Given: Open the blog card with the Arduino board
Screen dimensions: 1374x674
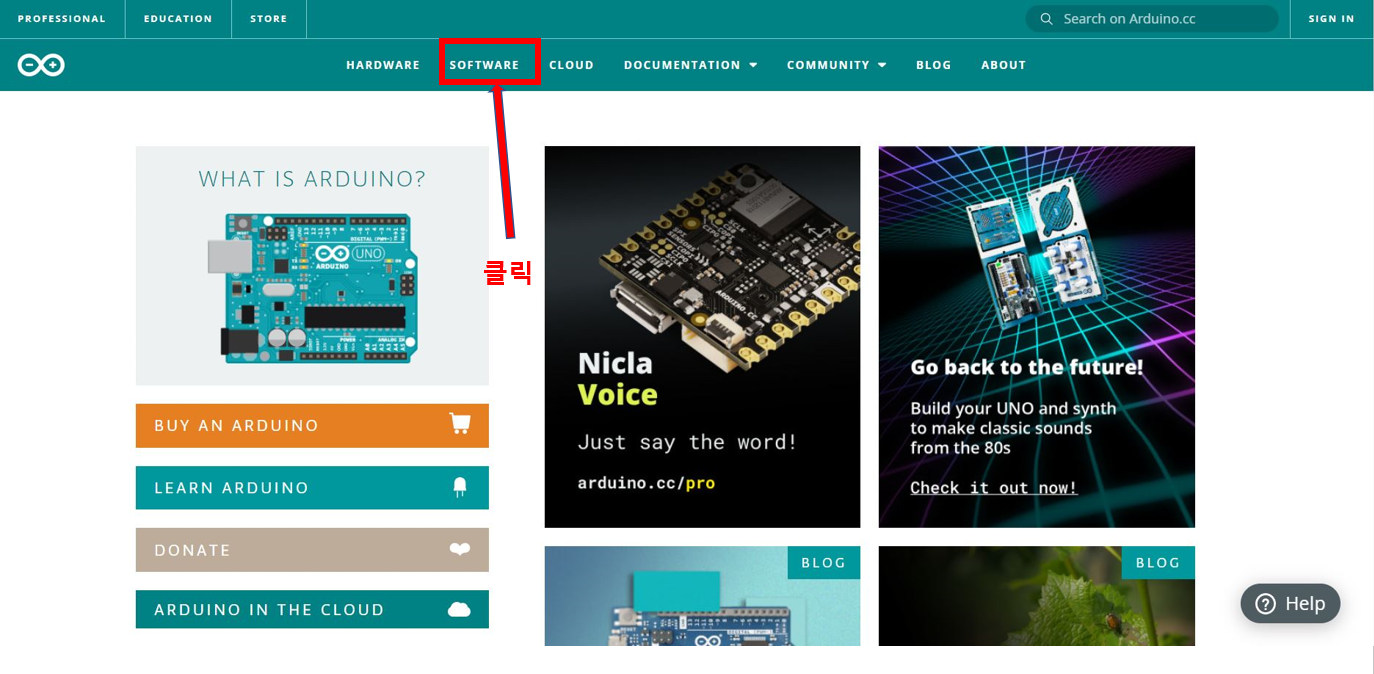Looking at the screenshot, I should 702,596.
